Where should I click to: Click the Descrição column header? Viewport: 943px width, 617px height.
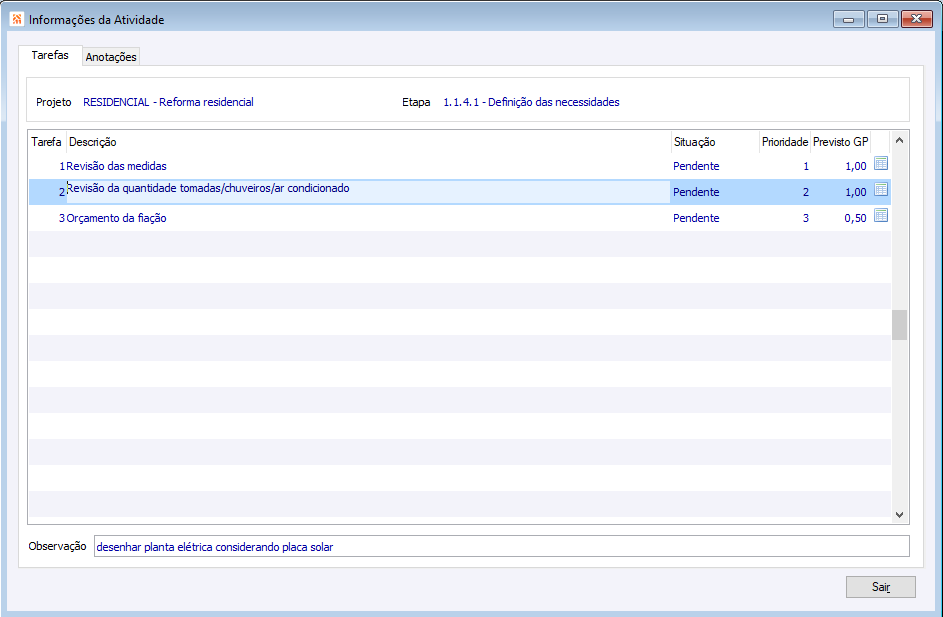(x=369, y=142)
